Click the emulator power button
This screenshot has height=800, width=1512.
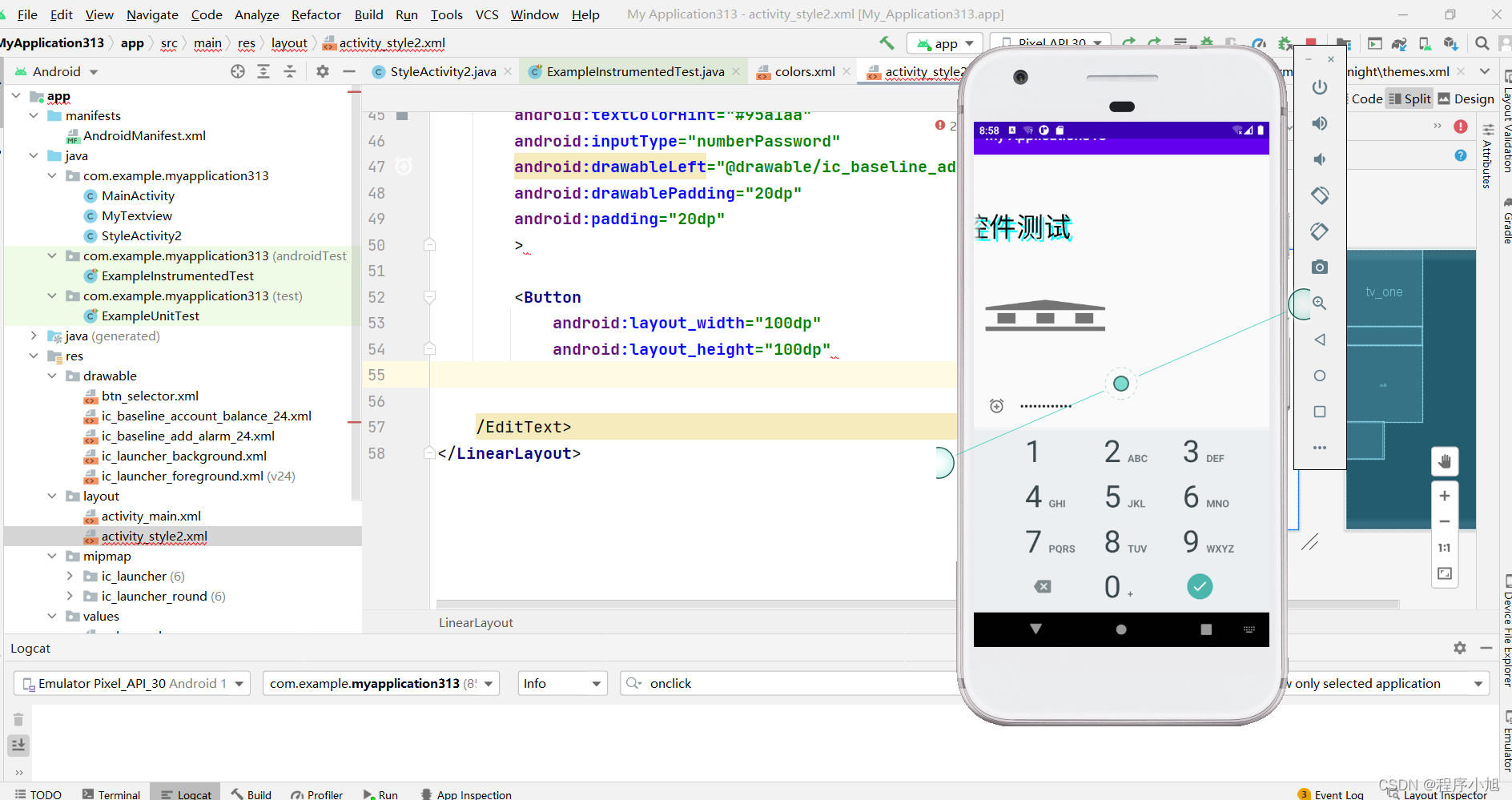pyautogui.click(x=1320, y=87)
